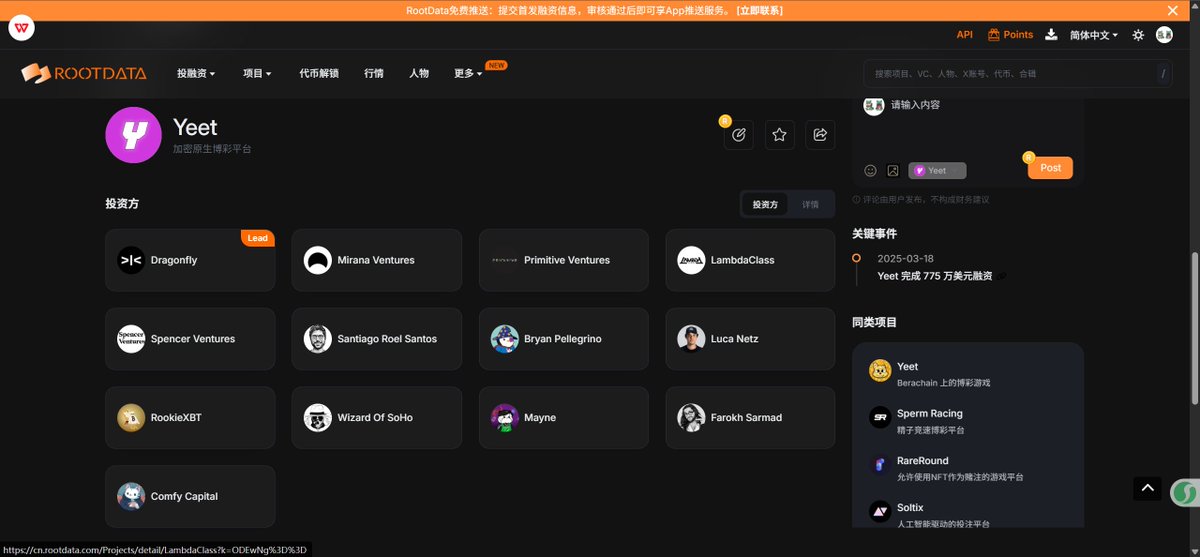Click the RootData logo

click(x=84, y=73)
